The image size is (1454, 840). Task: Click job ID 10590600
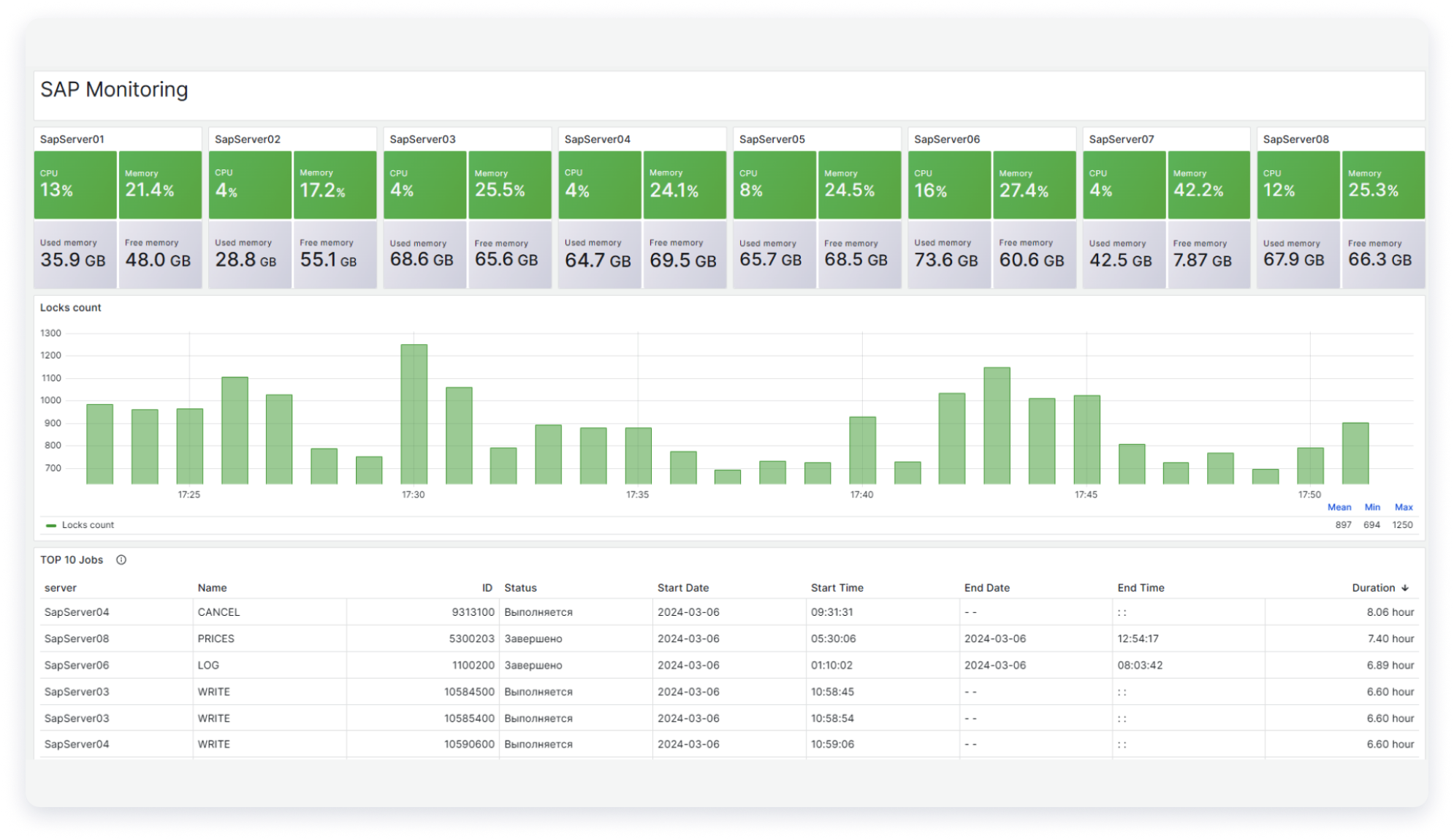point(469,744)
